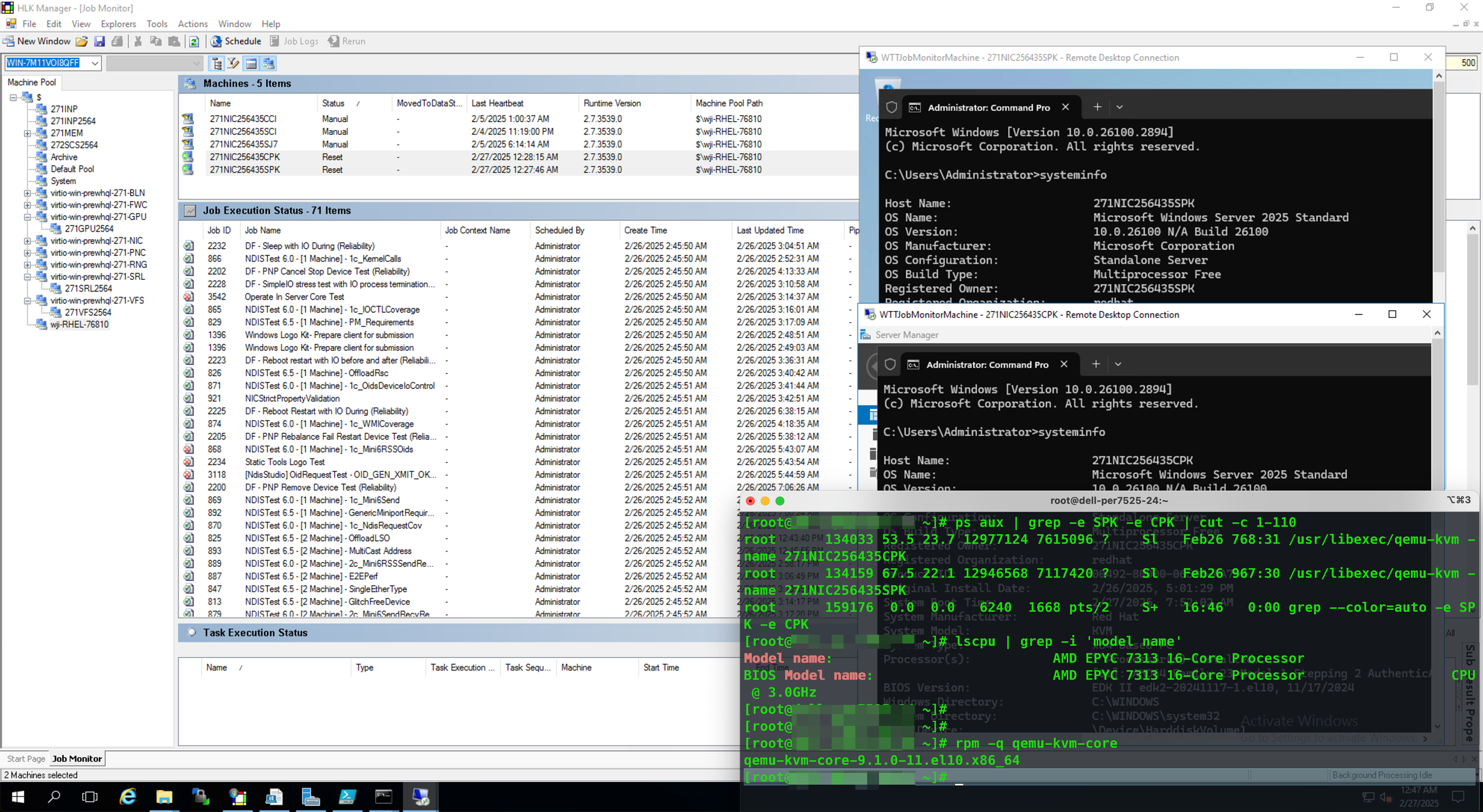Screen dimensions: 1483x812
Task: Select the wji-RHEL-76810 pool
Action: (79, 325)
